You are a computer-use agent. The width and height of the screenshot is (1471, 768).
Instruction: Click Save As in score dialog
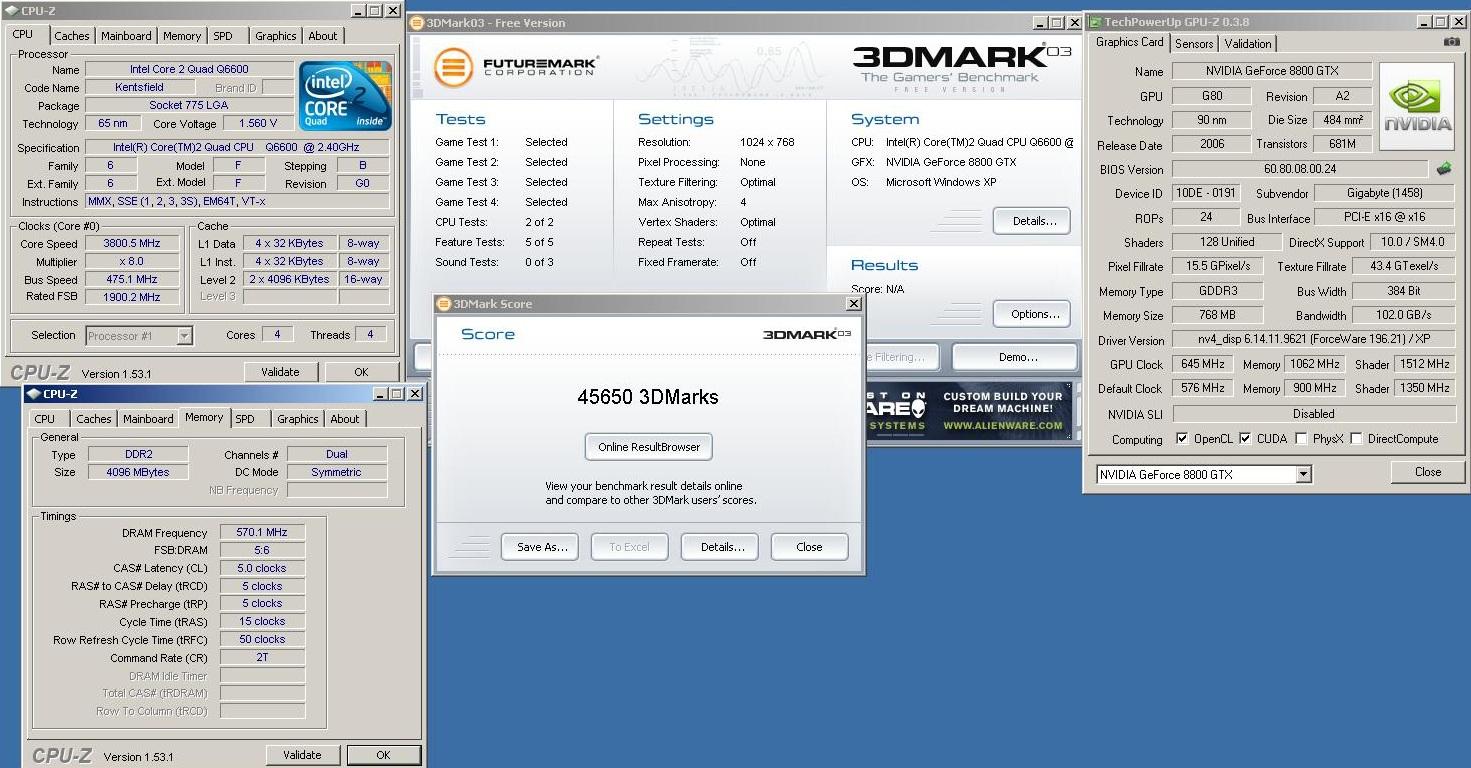[542, 547]
